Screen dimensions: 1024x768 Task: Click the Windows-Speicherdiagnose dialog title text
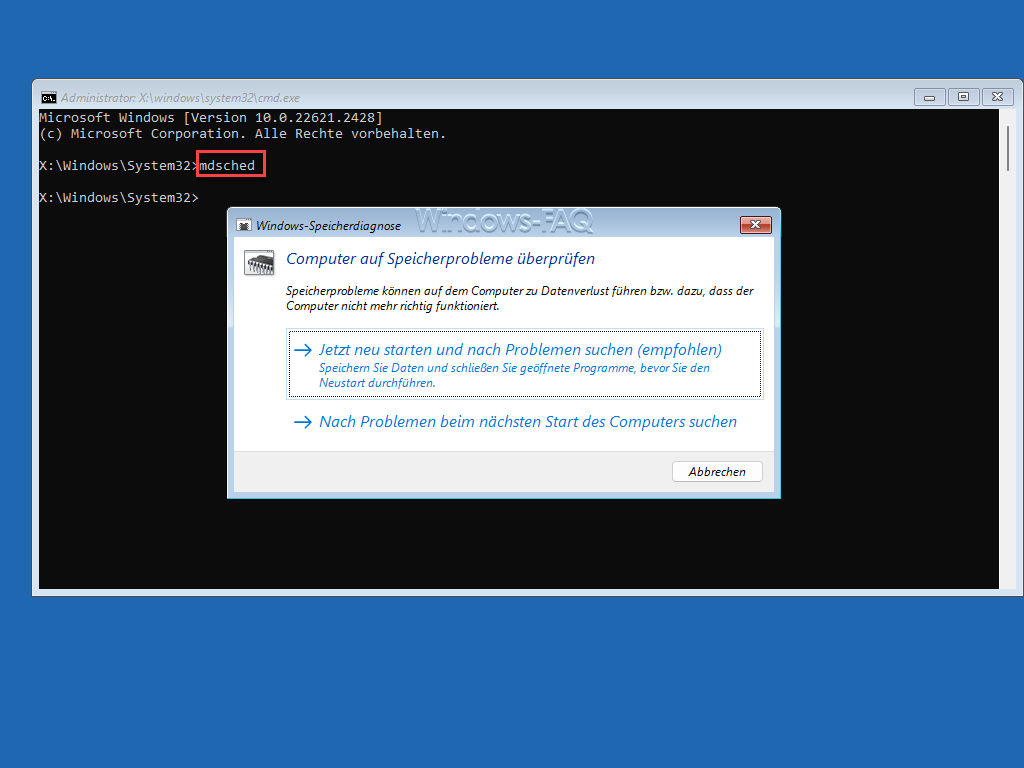[328, 226]
